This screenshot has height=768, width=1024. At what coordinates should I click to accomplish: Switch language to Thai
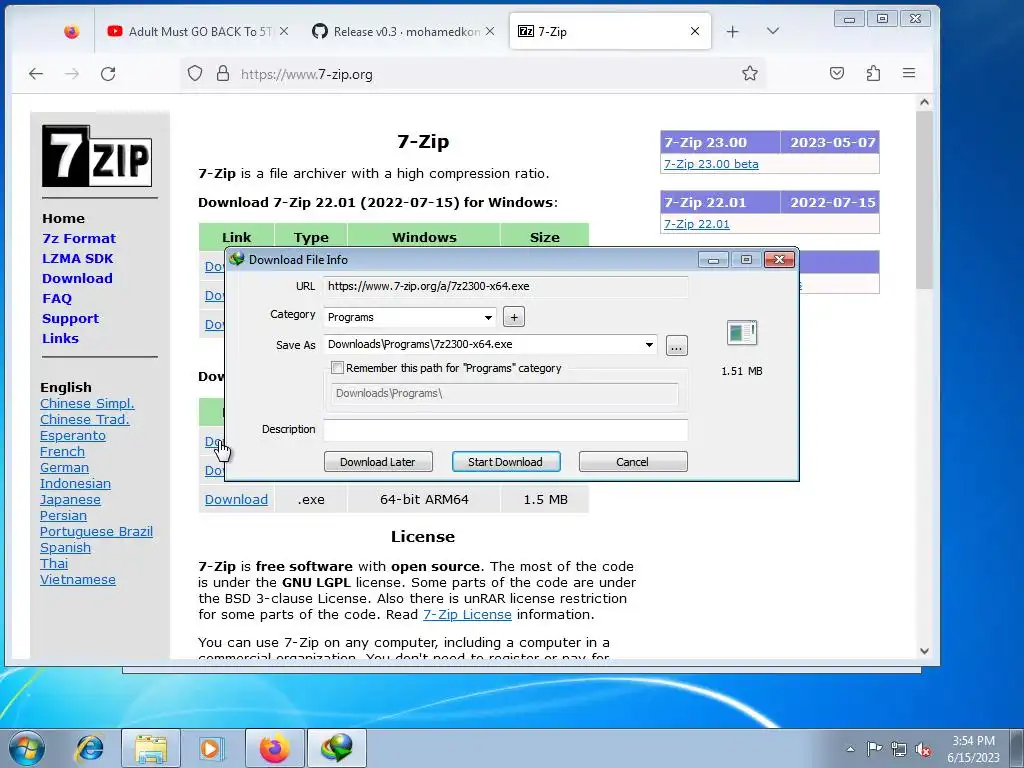pos(54,564)
